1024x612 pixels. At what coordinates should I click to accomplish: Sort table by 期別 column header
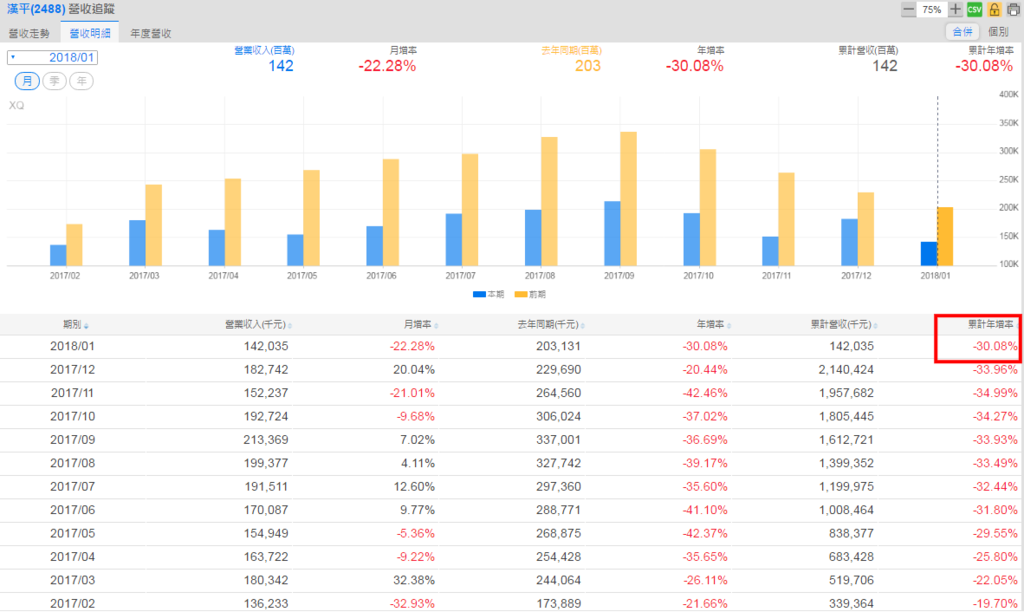click(75, 325)
